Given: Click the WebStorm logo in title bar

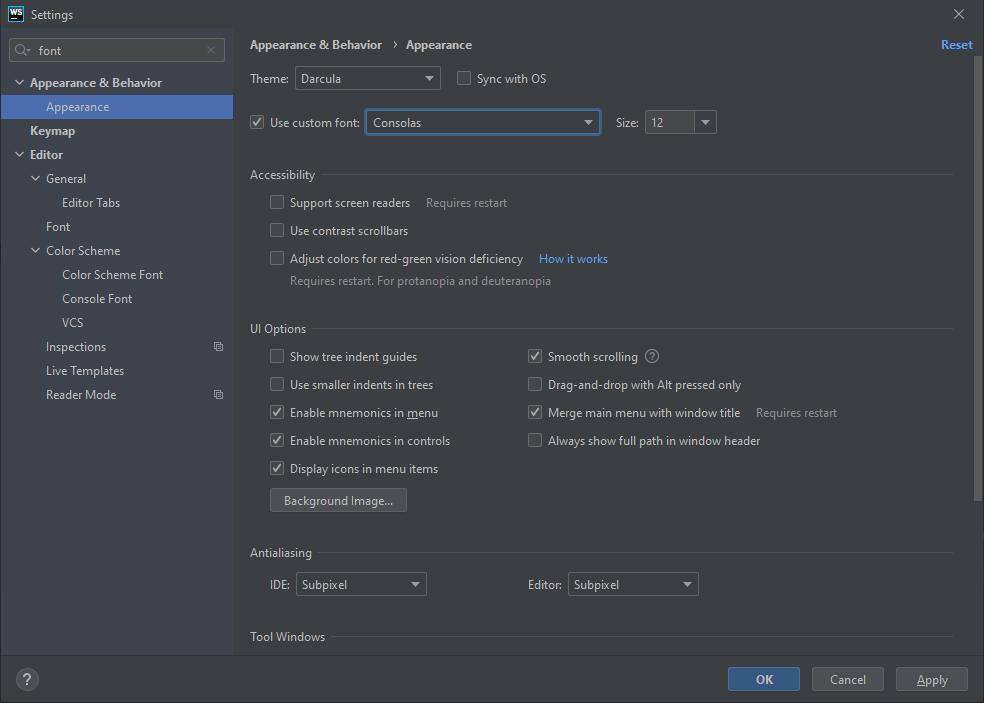Looking at the screenshot, I should [x=16, y=14].
